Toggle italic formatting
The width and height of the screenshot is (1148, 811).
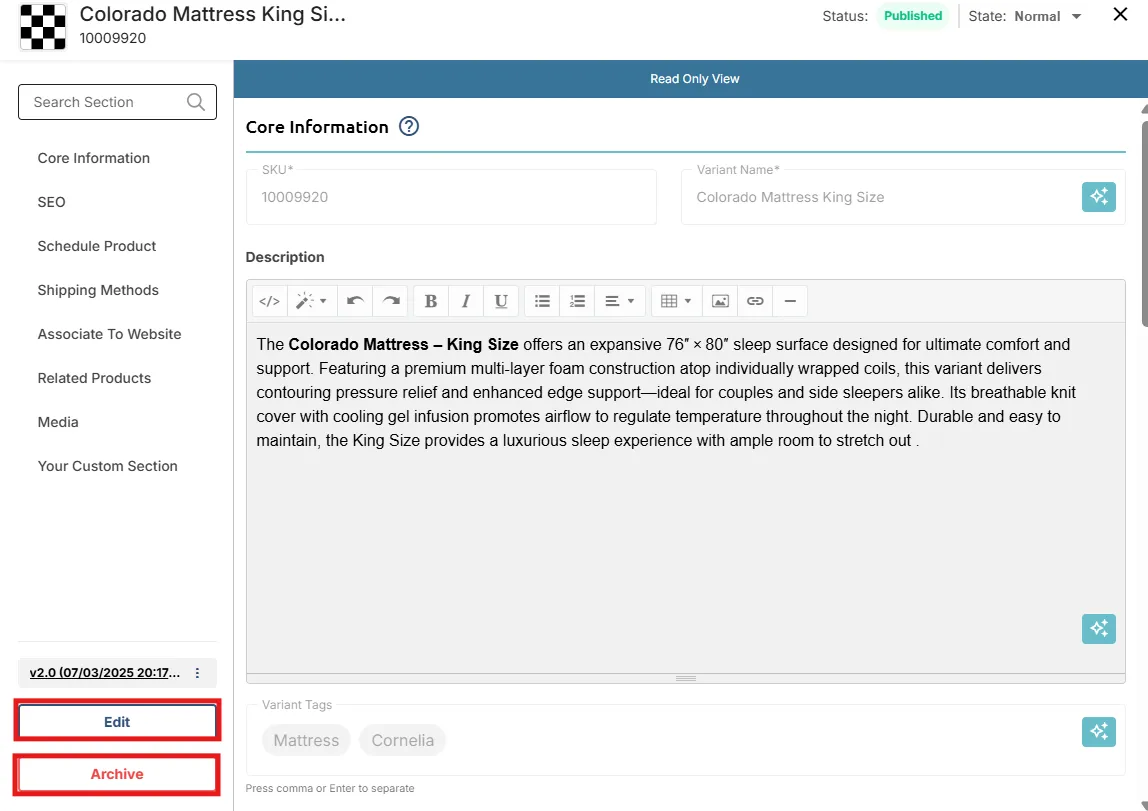coord(466,301)
